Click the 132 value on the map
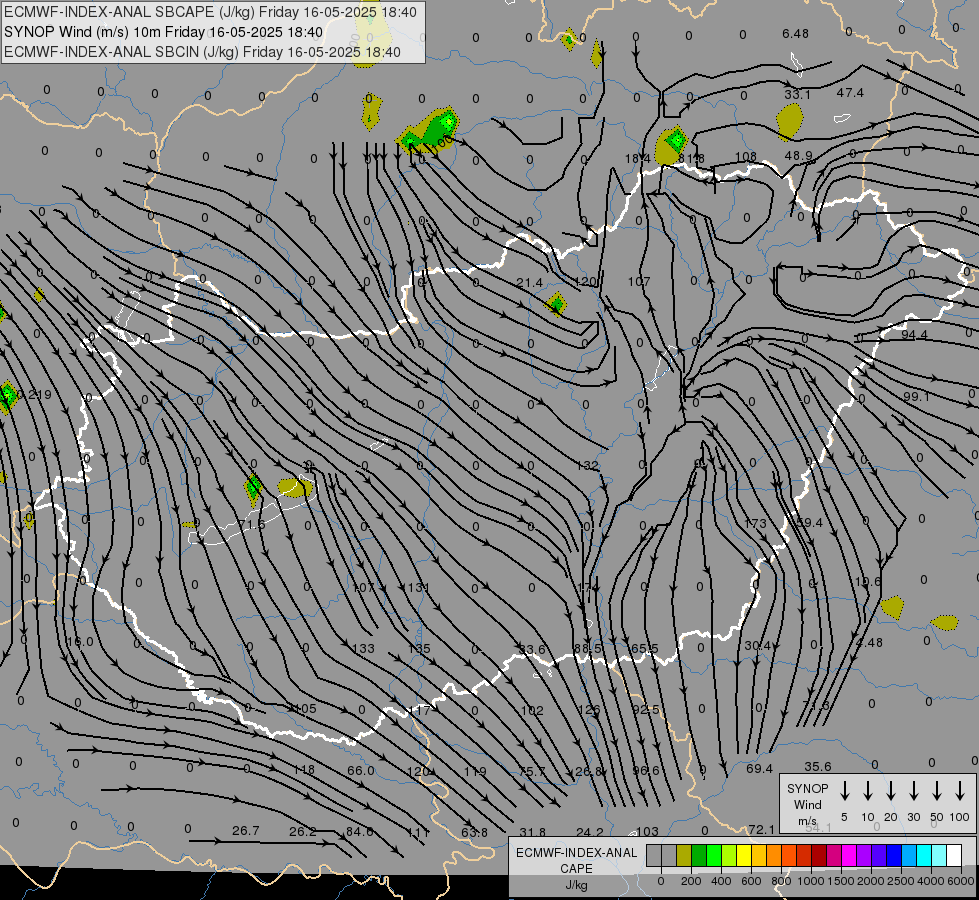This screenshot has height=900, width=979. pyautogui.click(x=588, y=466)
